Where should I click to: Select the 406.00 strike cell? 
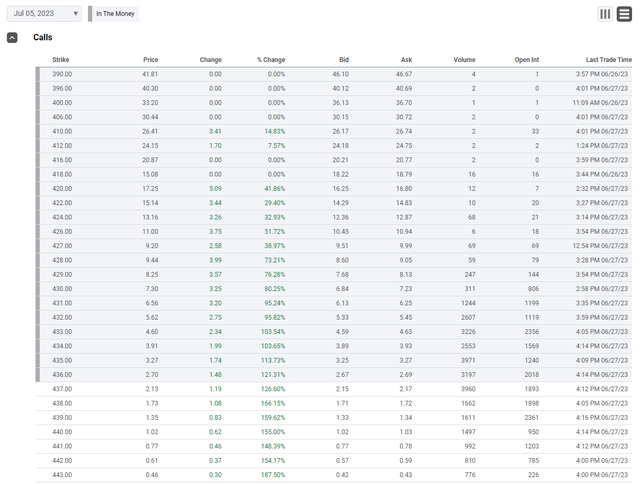pos(62,117)
